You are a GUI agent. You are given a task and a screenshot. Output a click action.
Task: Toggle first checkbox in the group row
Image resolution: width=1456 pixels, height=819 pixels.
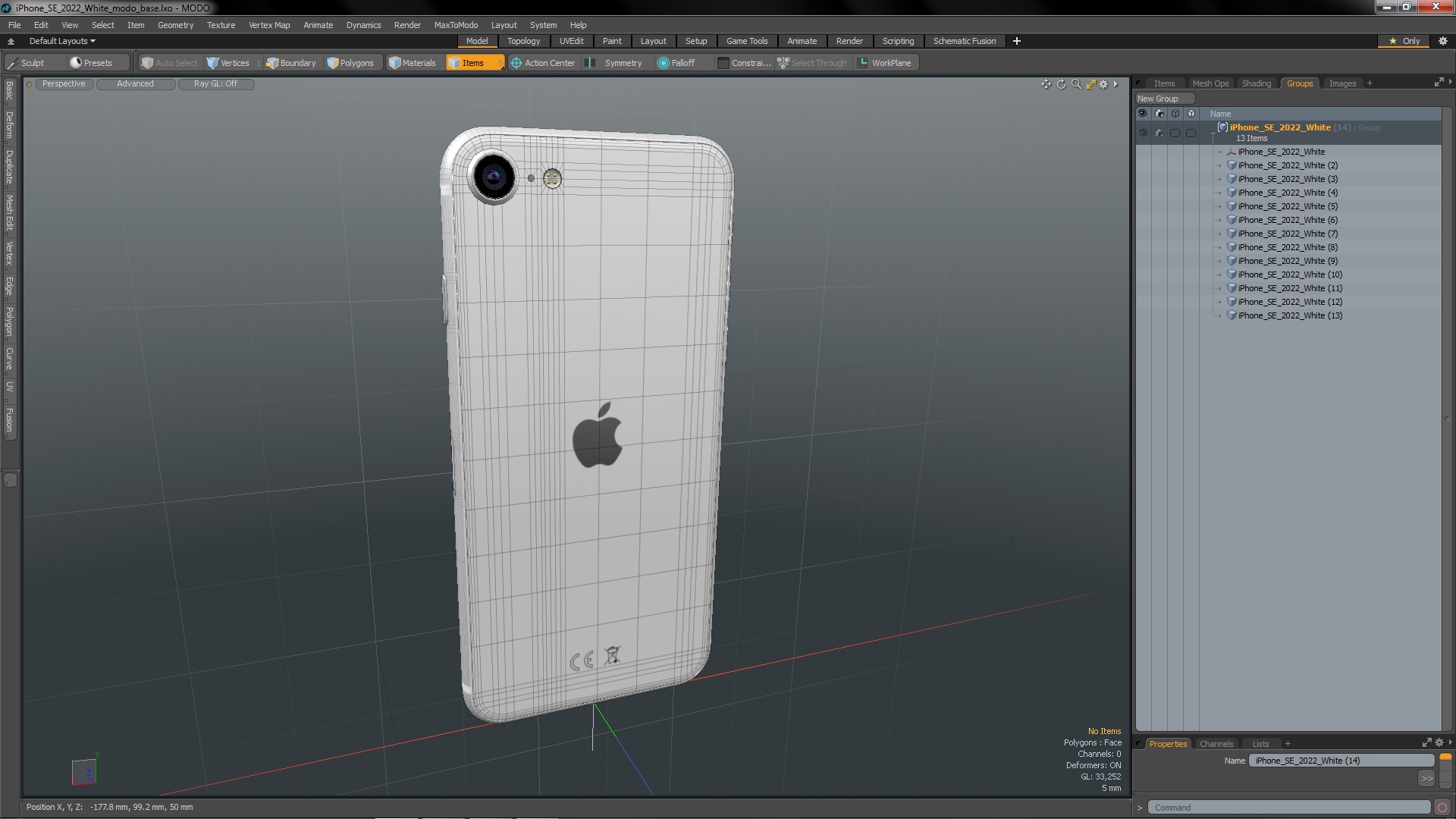pyautogui.click(x=1175, y=133)
